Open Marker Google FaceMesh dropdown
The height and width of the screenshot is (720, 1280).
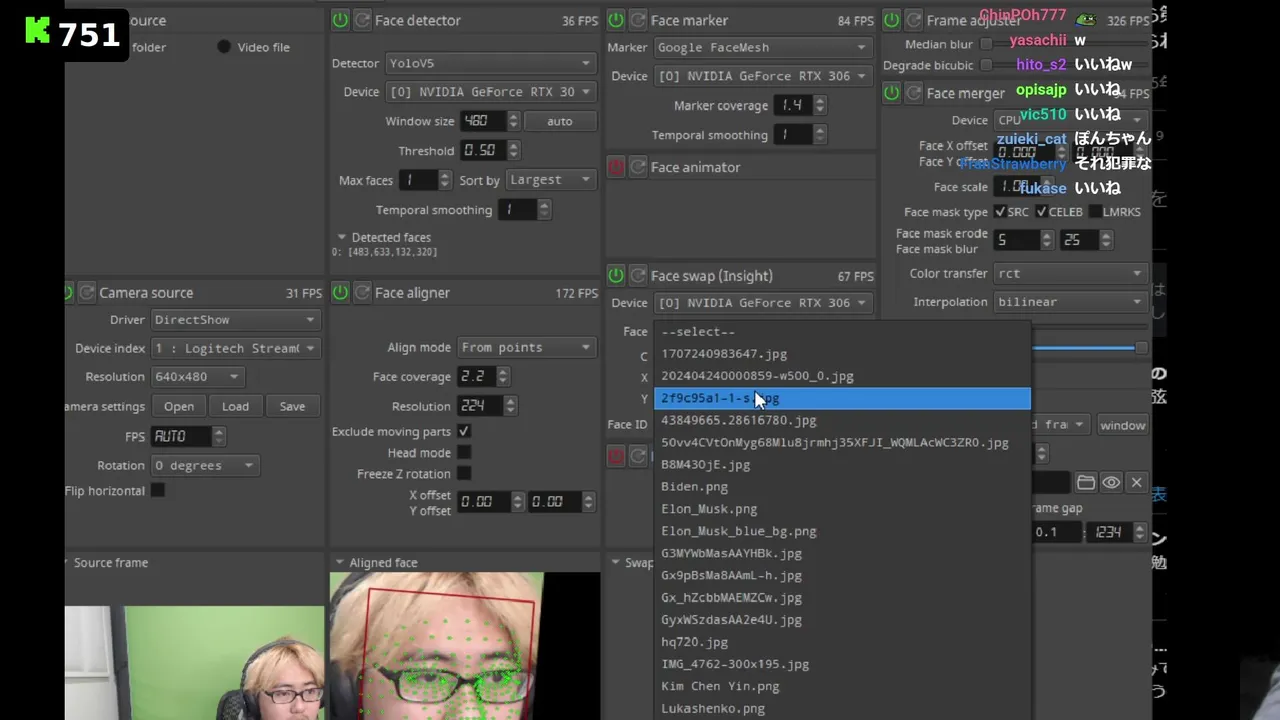[762, 47]
